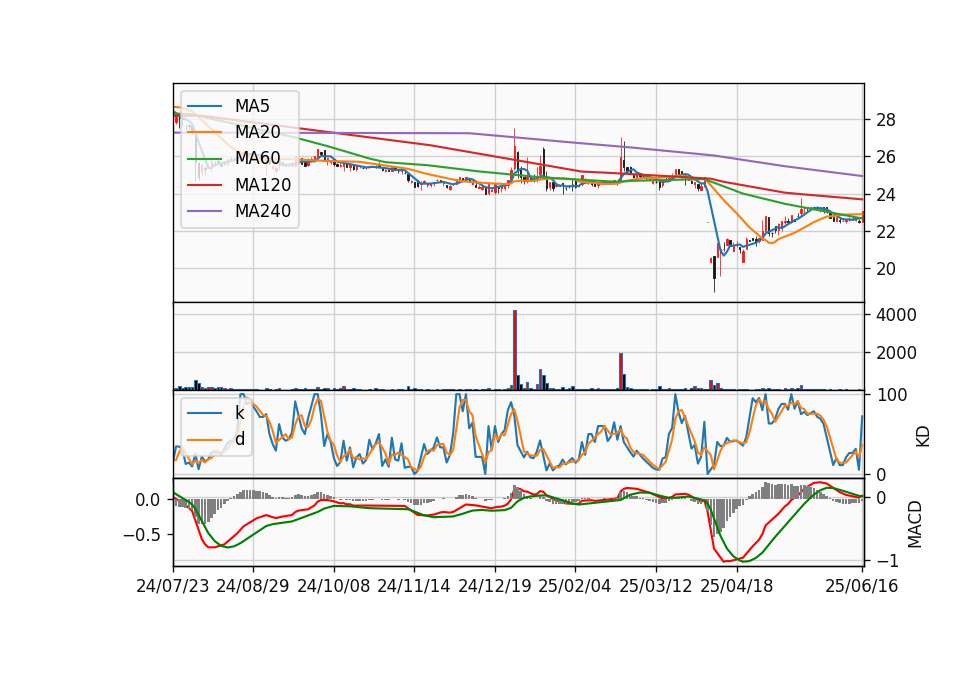
Task: Click the blue k legend line sample
Action: click(x=204, y=413)
